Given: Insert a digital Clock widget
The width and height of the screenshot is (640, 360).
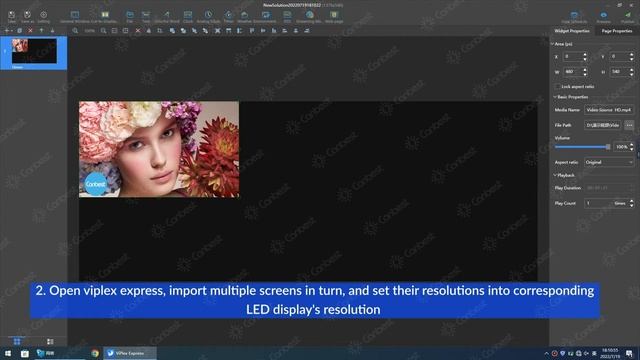Looking at the screenshot, I should [x=188, y=16].
